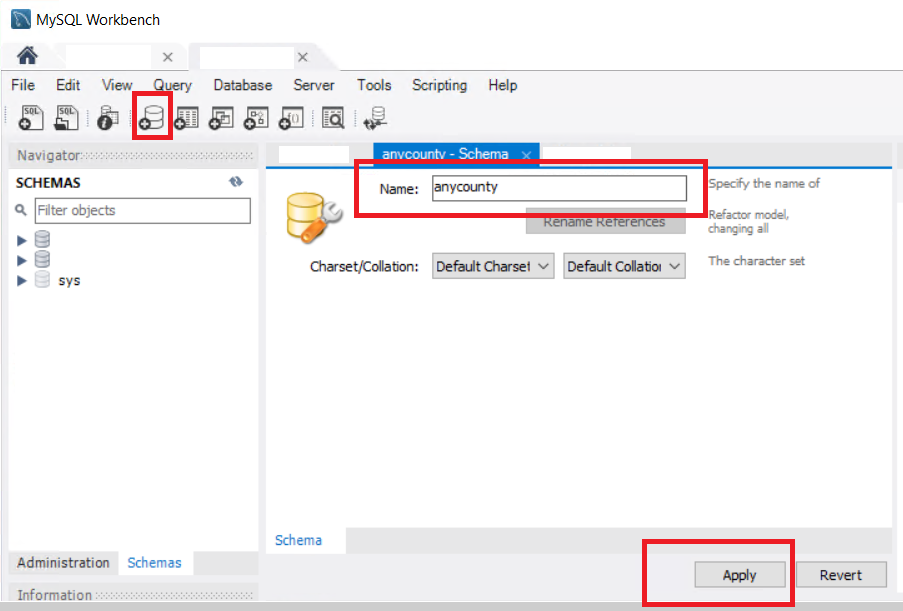Select the sys schema tree label

pyautogui.click(x=69, y=280)
